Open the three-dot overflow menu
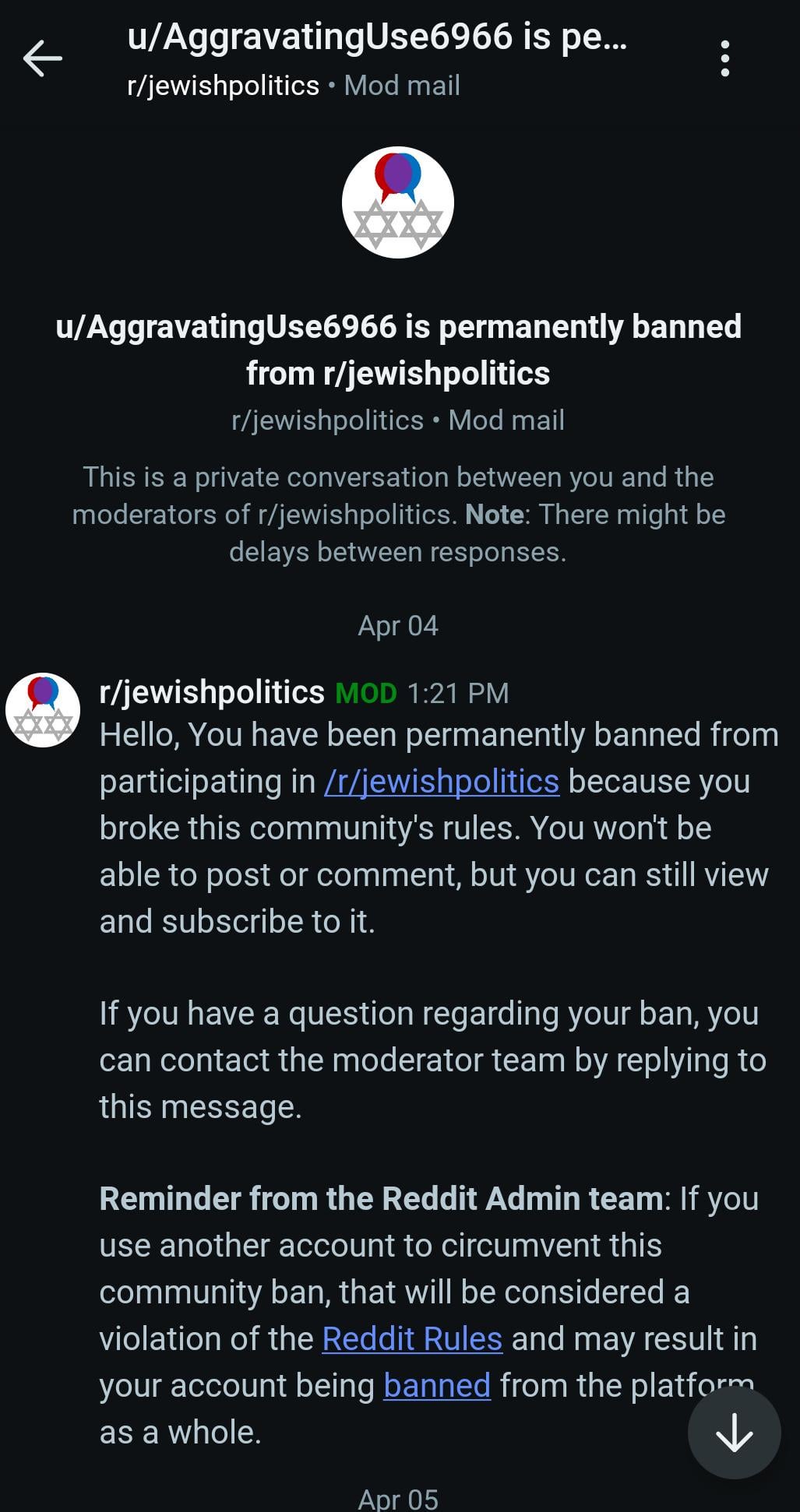 coord(724,58)
